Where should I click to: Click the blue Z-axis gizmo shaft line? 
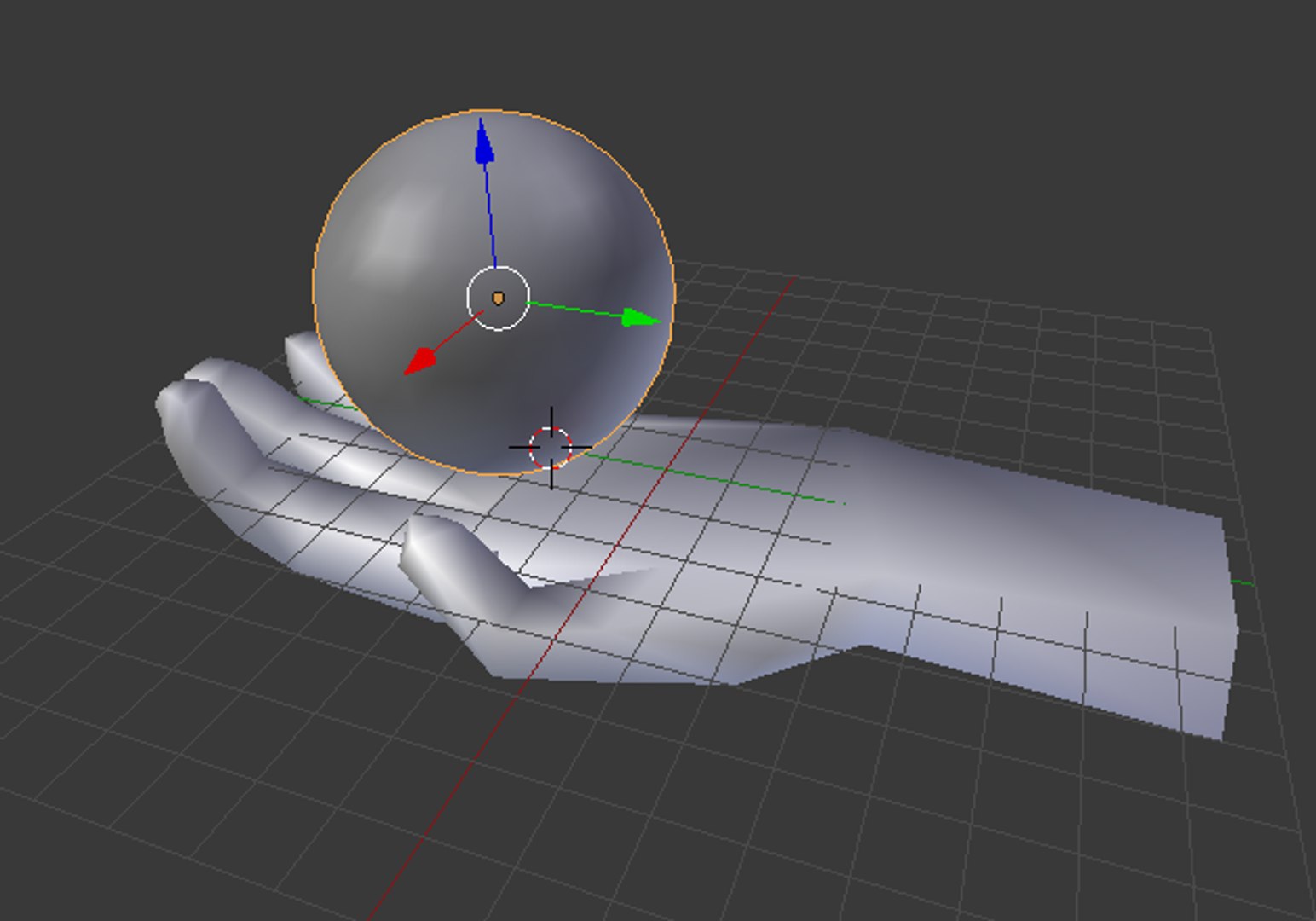pos(490,213)
